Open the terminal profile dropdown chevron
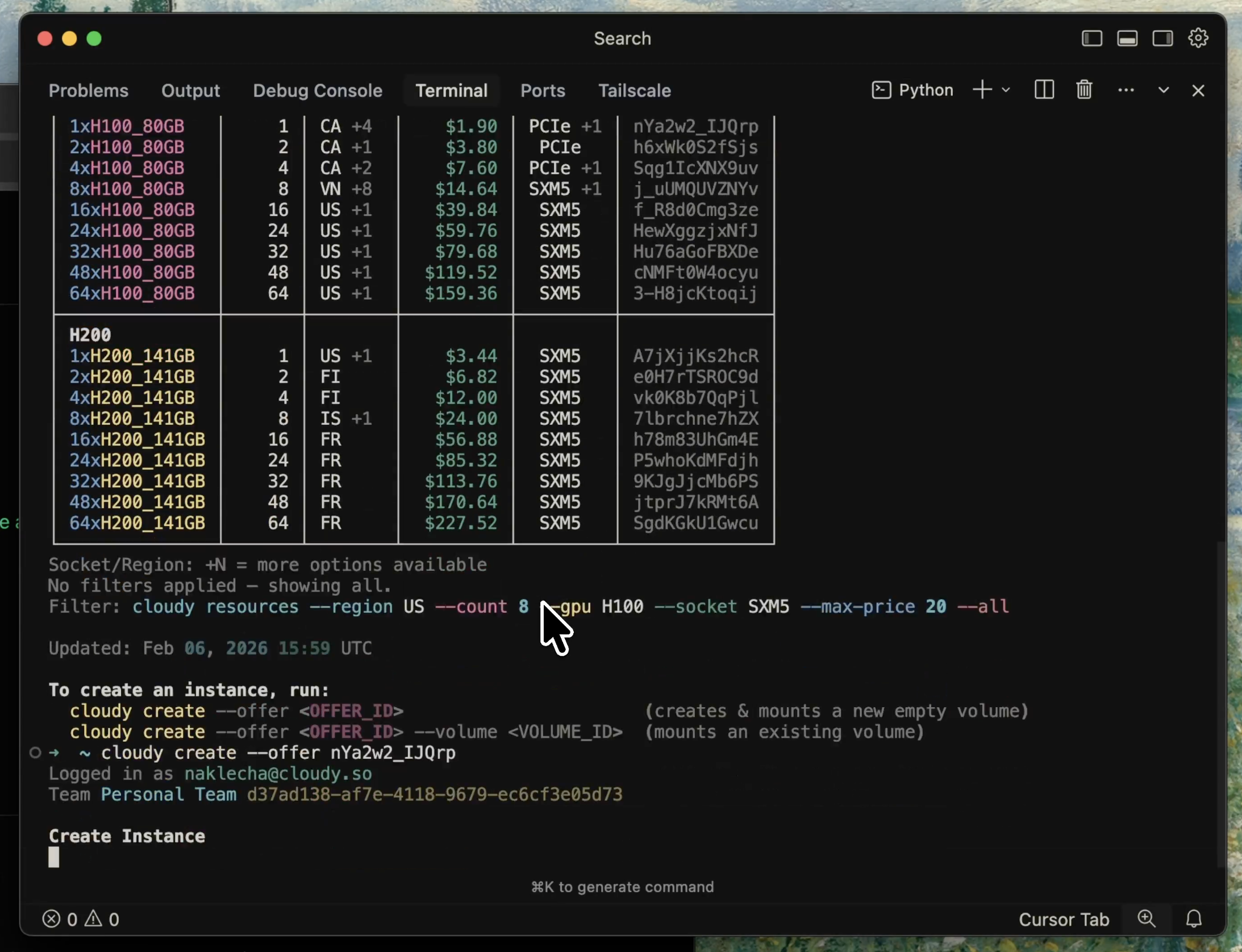1242x952 pixels. click(x=1006, y=90)
